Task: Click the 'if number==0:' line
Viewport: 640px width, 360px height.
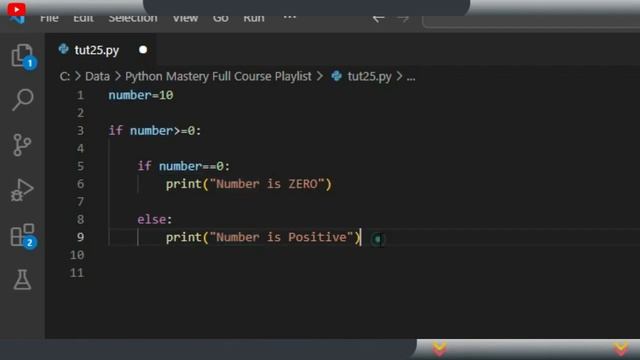Action: [x=184, y=166]
